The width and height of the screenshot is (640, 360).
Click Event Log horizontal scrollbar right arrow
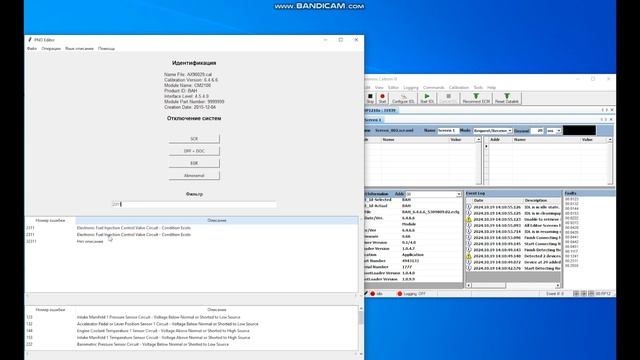(x=558, y=285)
